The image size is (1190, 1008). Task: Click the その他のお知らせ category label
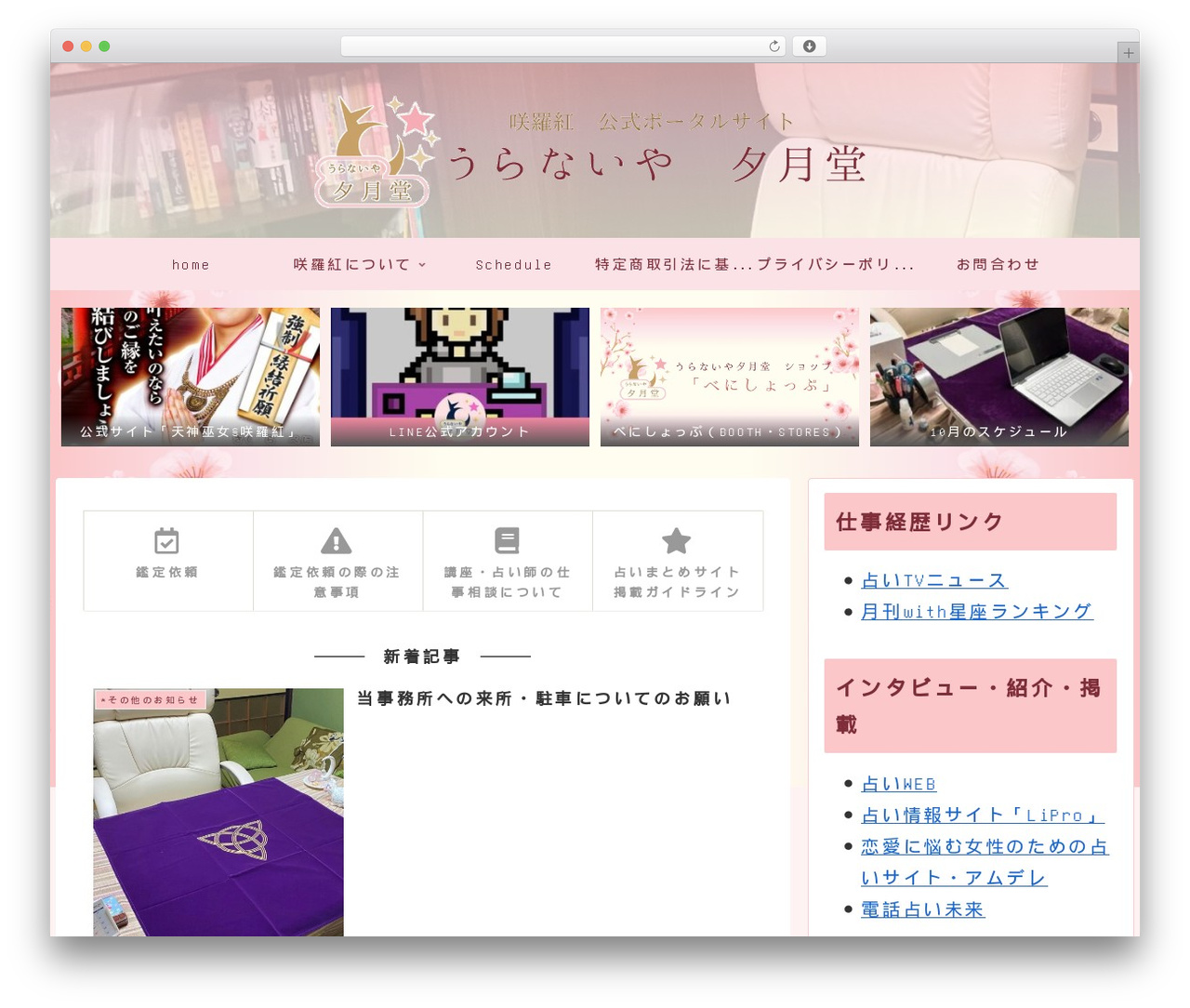point(150,699)
